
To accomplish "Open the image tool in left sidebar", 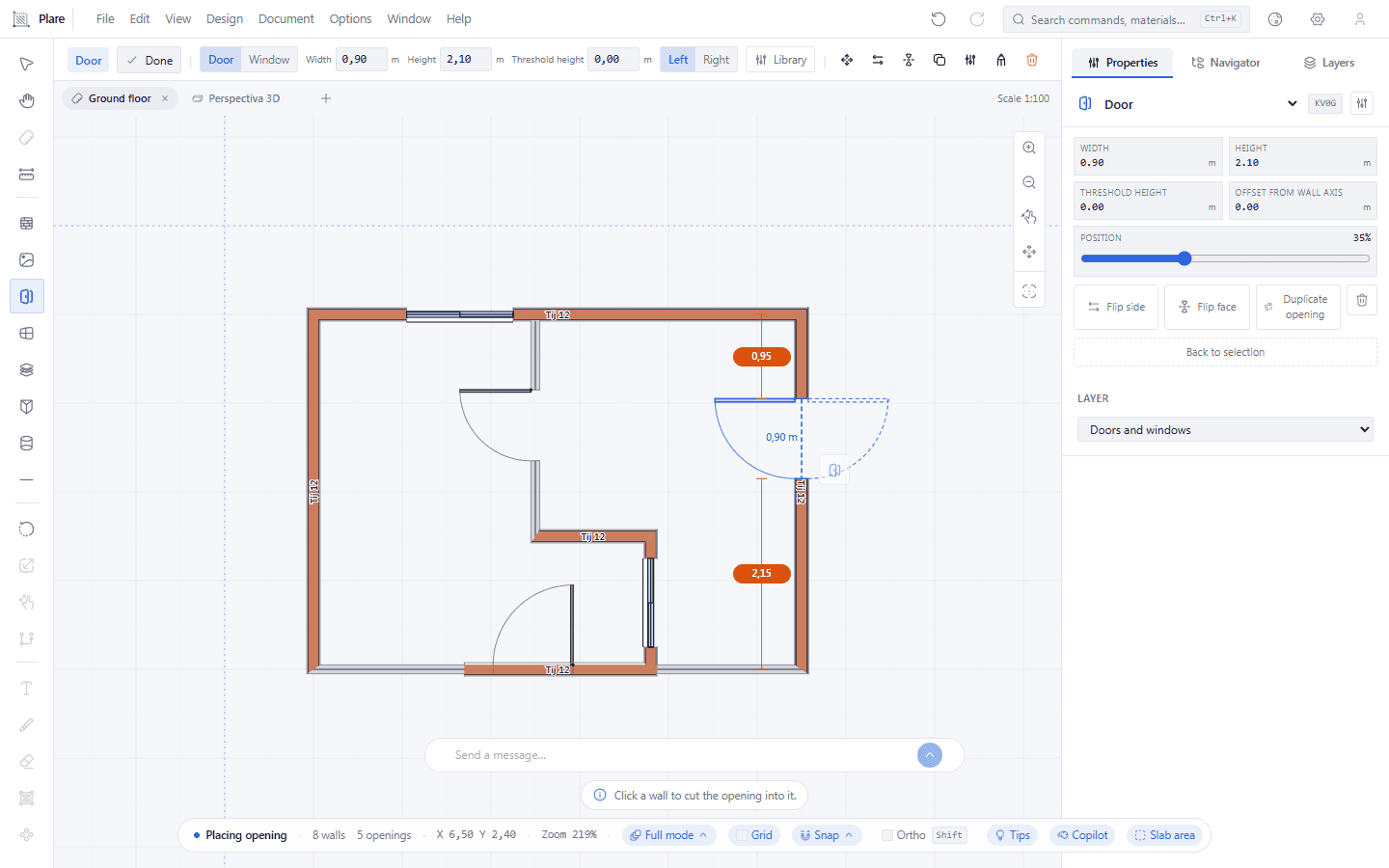I will coord(27,259).
